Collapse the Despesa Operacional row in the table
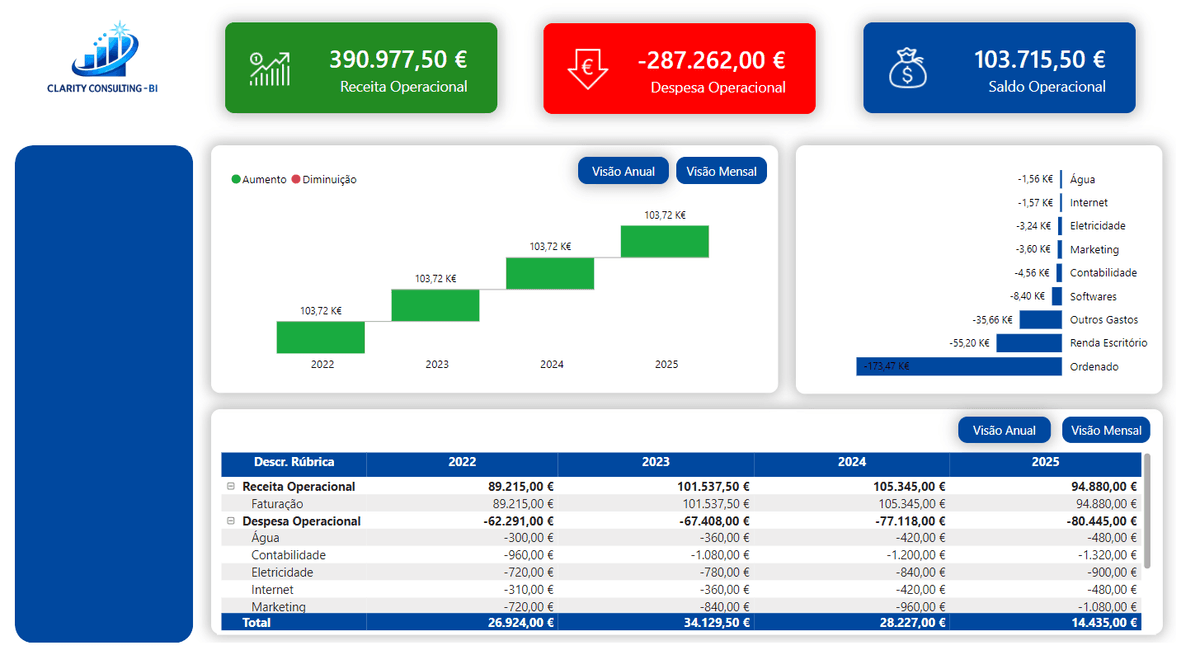This screenshot has height=665, width=1200. pos(230,520)
